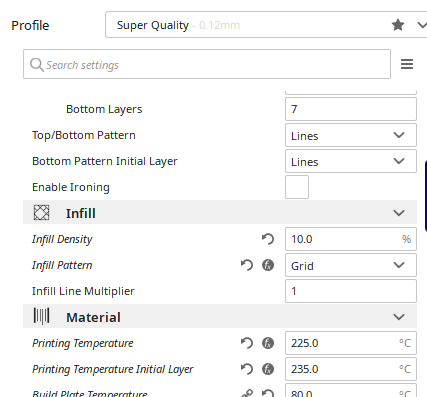Click the Bottom Layers value field
Viewport: 427px width, 397px height.
[351, 109]
